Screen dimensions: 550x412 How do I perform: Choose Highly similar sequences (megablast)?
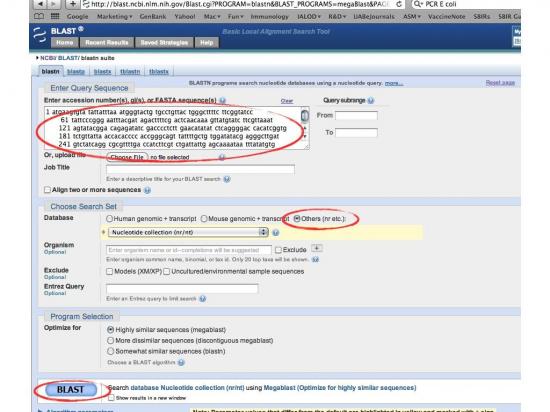click(x=110, y=330)
